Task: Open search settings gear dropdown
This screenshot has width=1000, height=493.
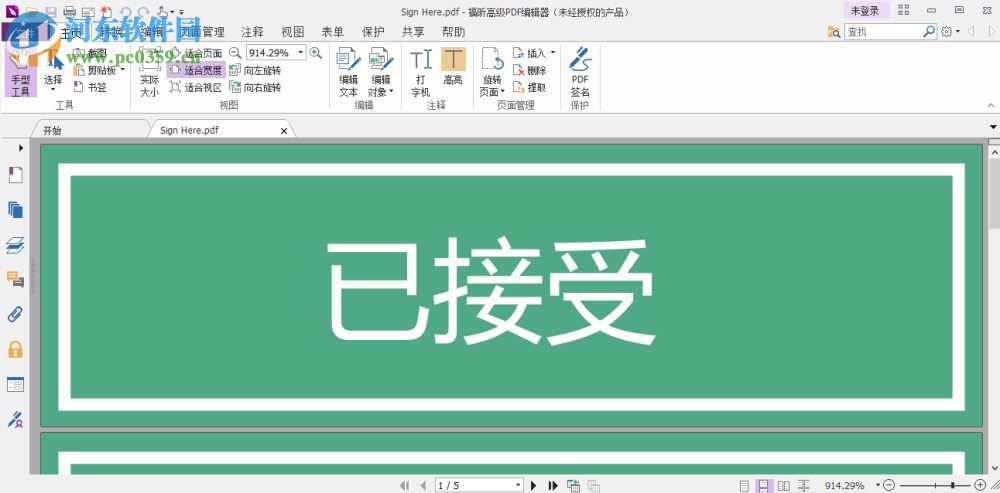Action: click(x=950, y=31)
